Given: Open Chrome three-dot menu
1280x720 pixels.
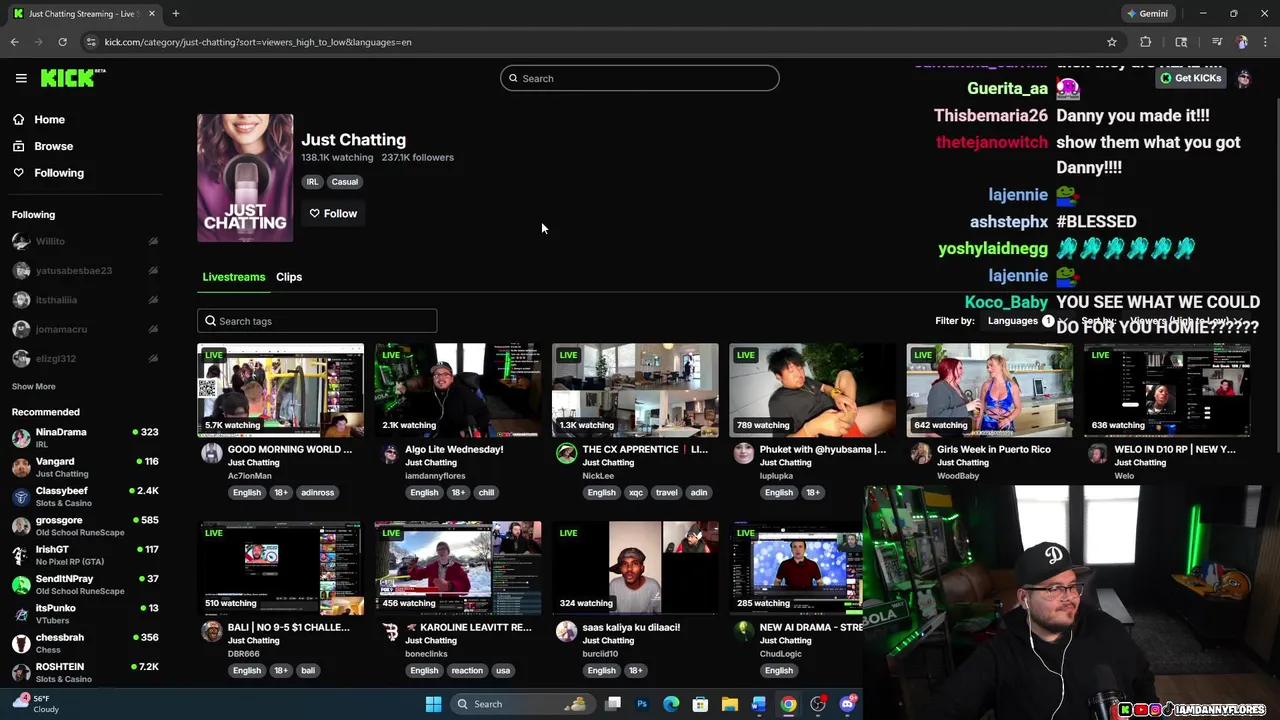Looking at the screenshot, I should coord(1266,42).
